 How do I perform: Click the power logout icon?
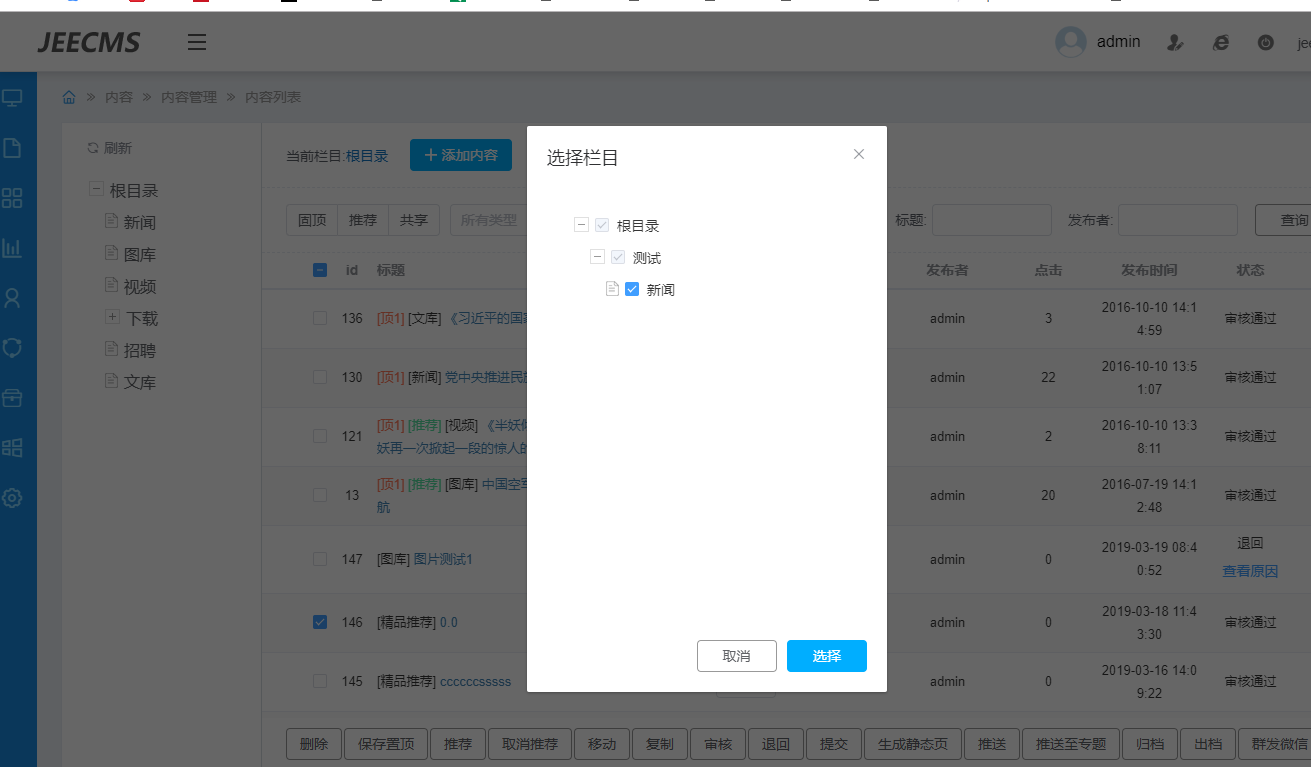[1265, 42]
